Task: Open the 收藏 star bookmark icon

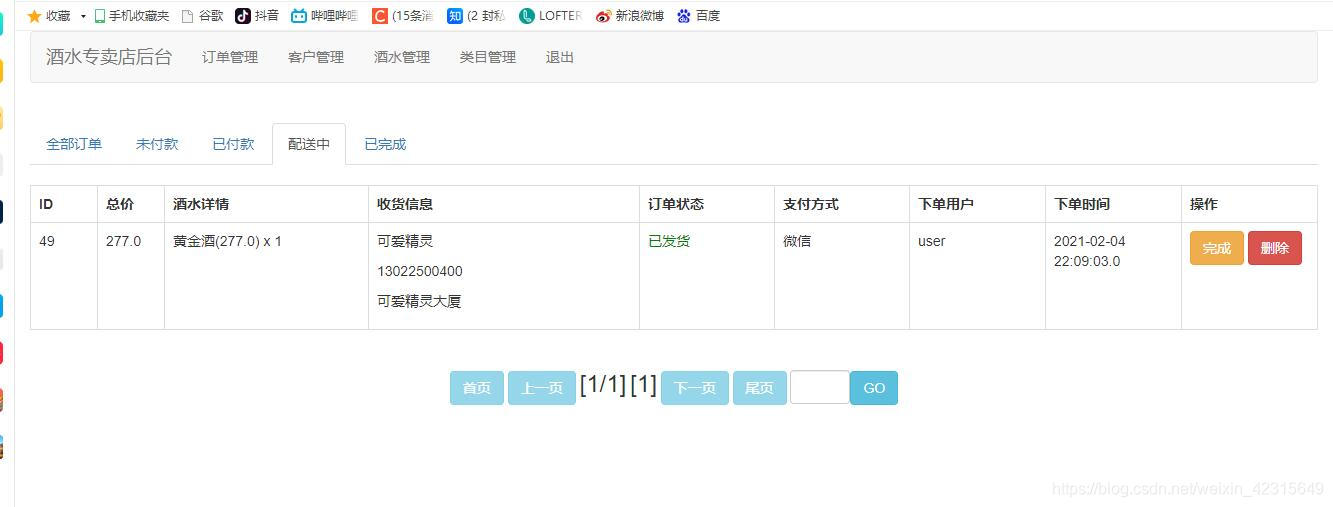Action: point(34,16)
